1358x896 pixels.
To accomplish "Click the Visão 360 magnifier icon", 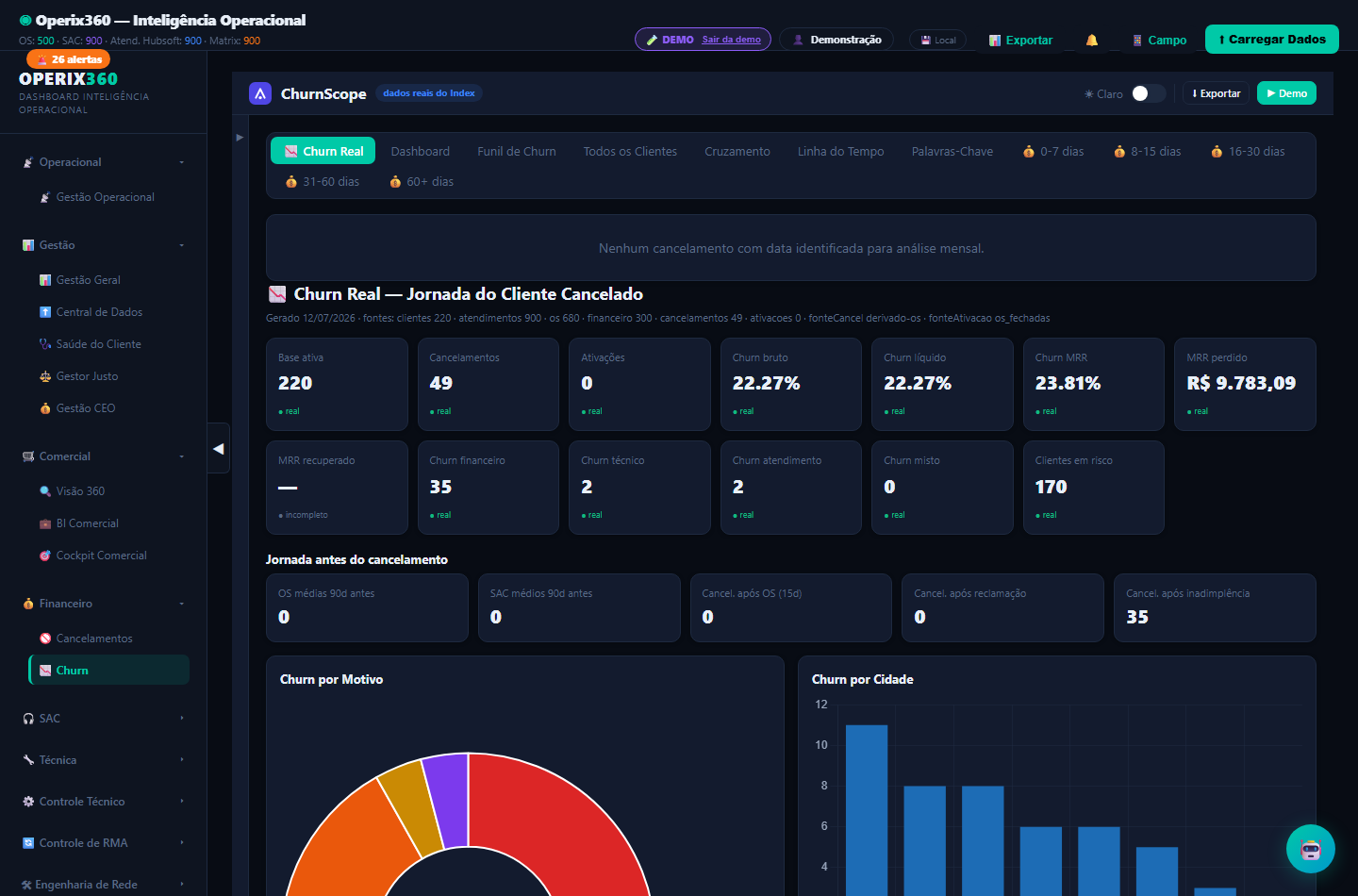I will coord(45,491).
